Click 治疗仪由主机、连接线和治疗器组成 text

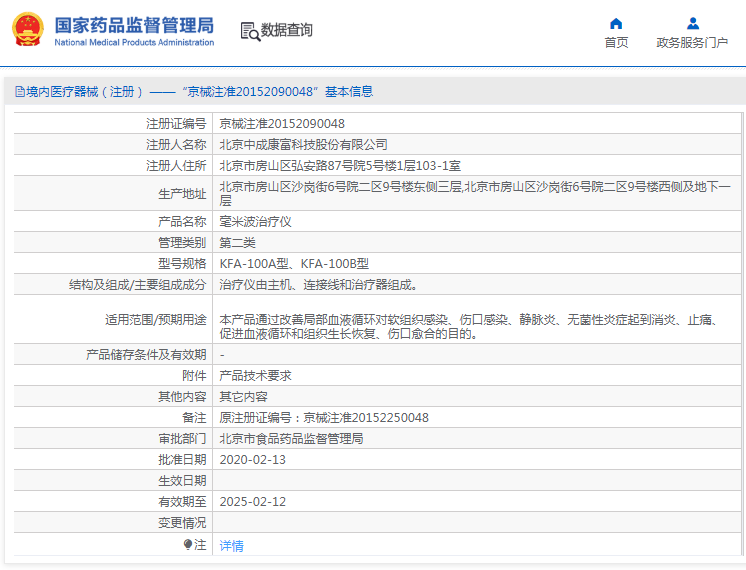pos(318,285)
